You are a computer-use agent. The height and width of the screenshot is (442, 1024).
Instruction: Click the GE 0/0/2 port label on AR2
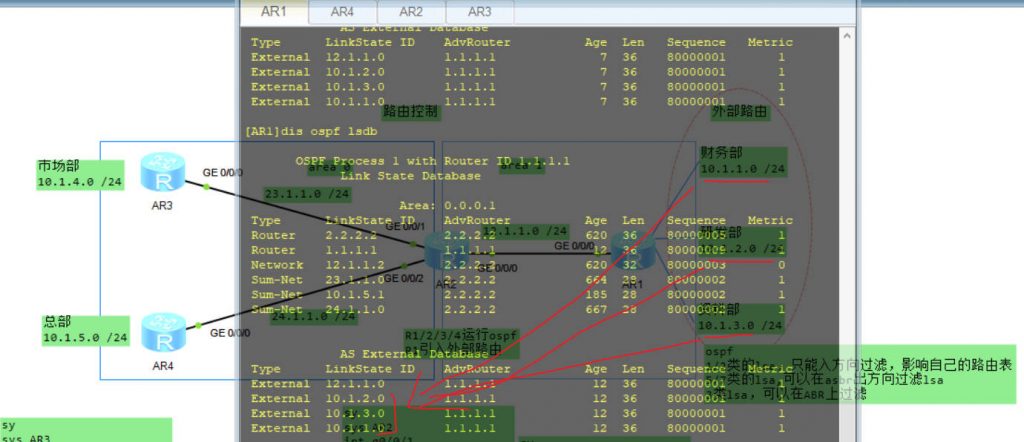404,279
